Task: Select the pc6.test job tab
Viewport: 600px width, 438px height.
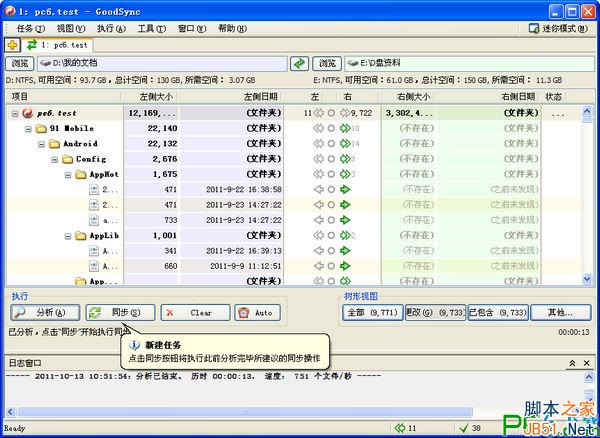Action: coord(57,45)
